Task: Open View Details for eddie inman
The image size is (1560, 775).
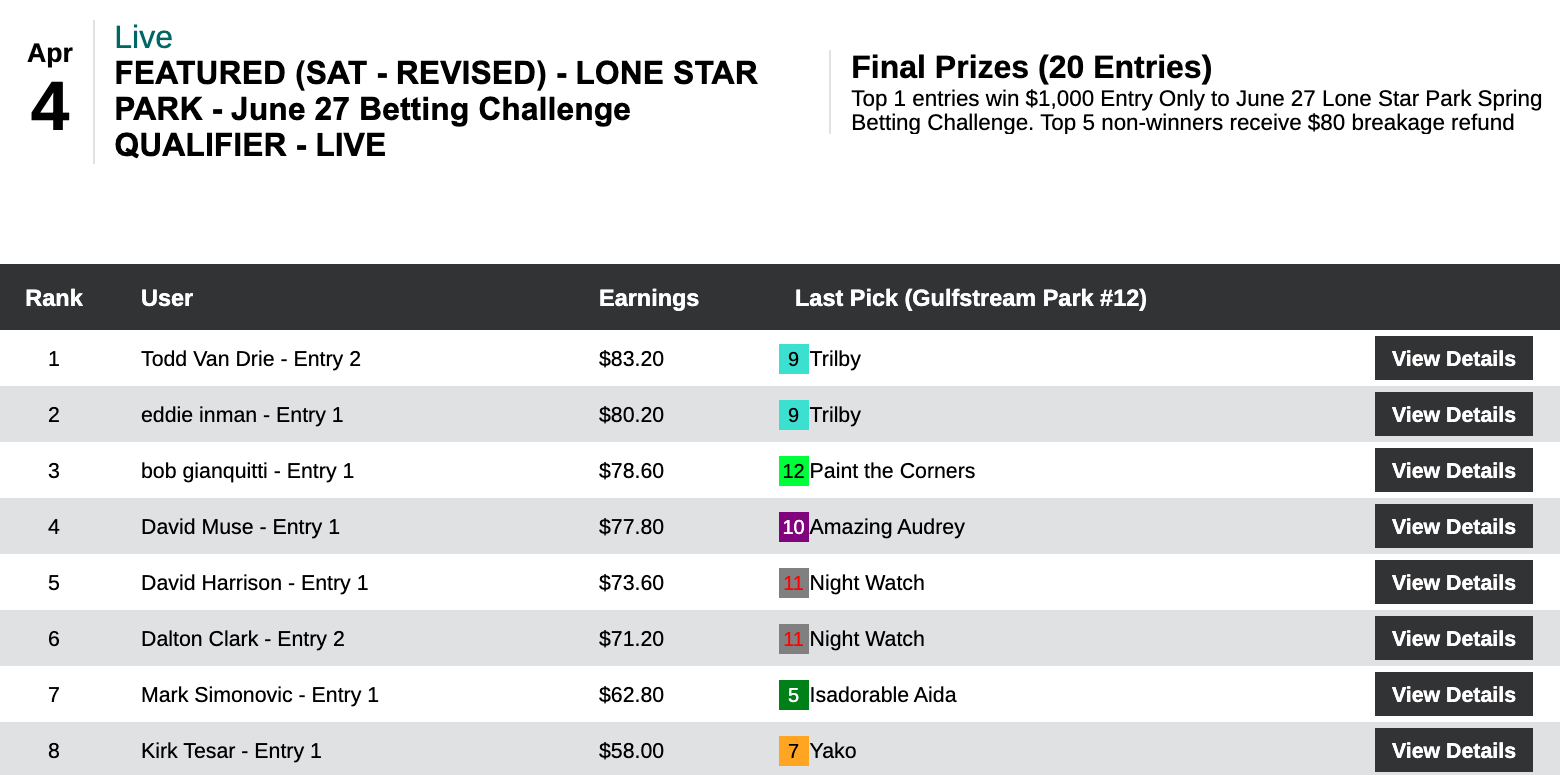Action: pos(1453,415)
